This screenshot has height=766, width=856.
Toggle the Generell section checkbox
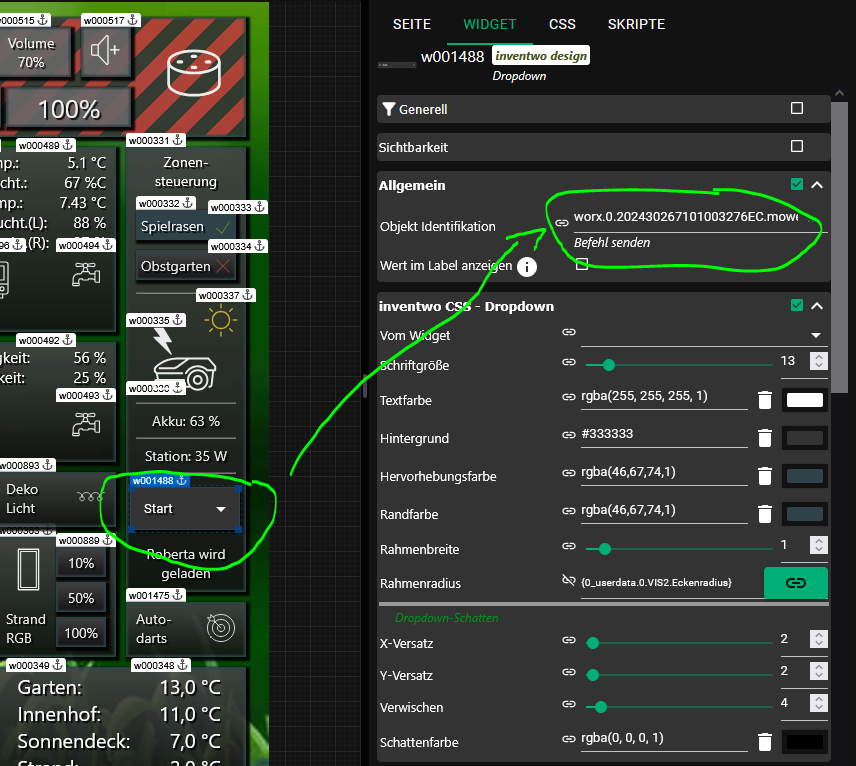[x=797, y=109]
